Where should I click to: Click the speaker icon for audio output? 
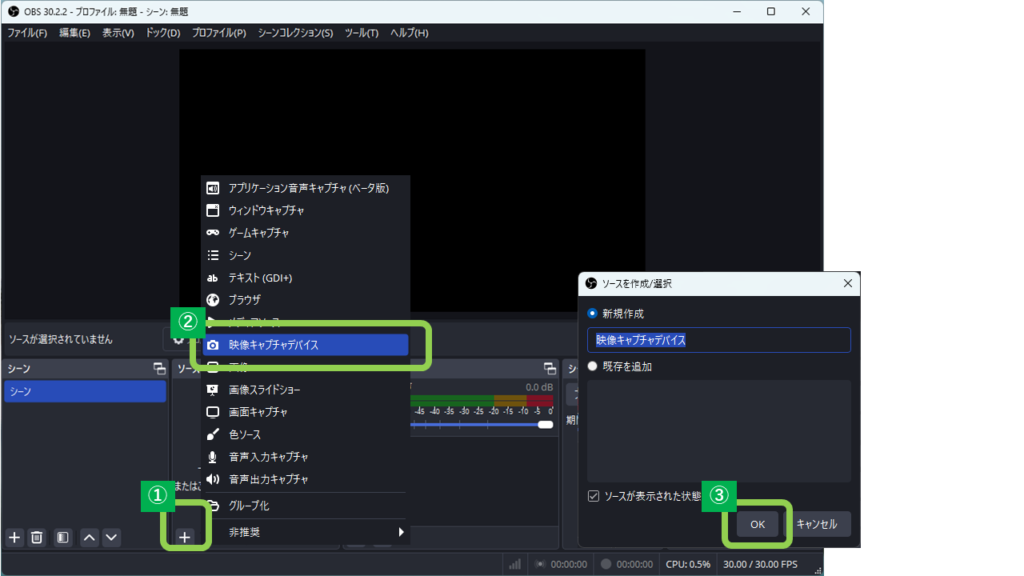tap(213, 479)
